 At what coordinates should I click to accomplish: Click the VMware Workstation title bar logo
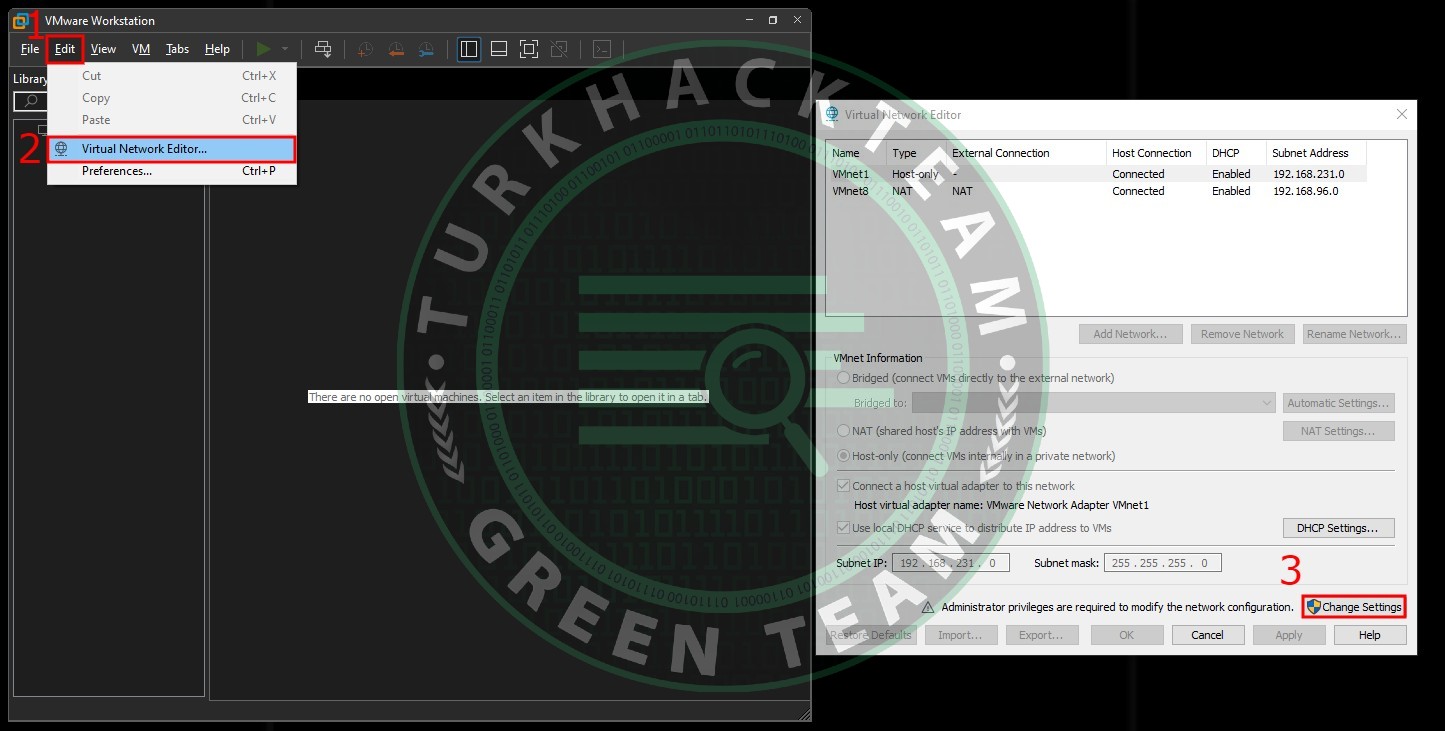pos(22,20)
